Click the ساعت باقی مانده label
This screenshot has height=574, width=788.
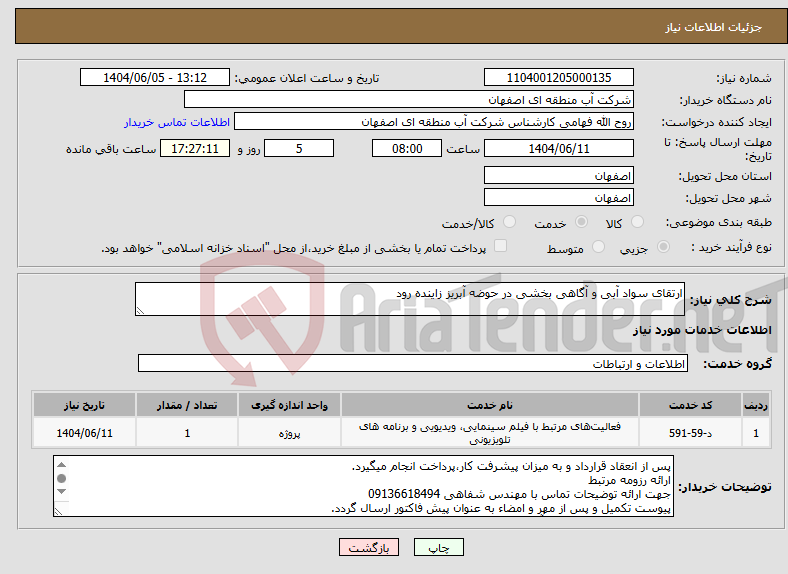coord(111,149)
